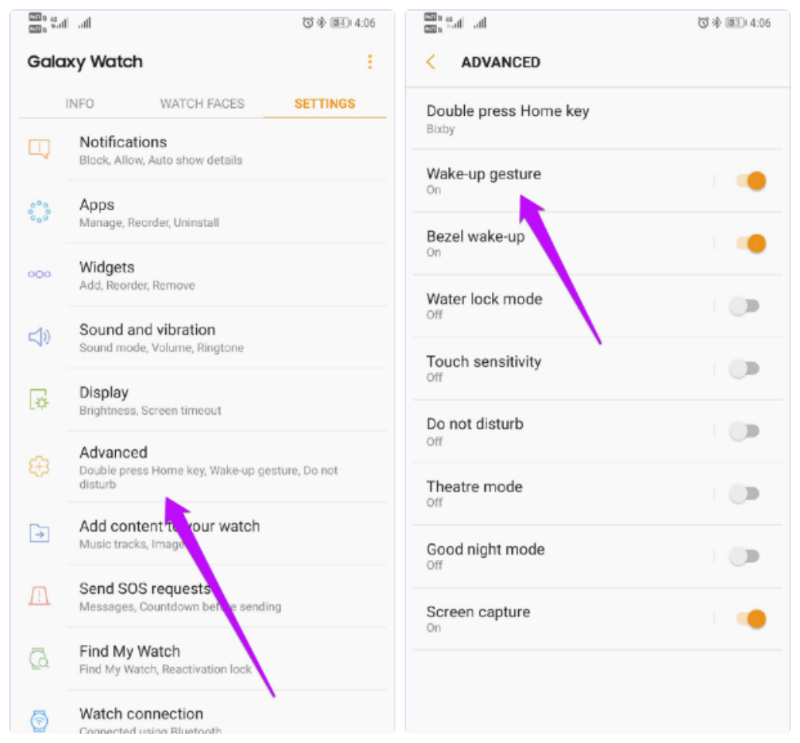
Task: Tap the Notifications speech bubble icon
Action: [39, 149]
